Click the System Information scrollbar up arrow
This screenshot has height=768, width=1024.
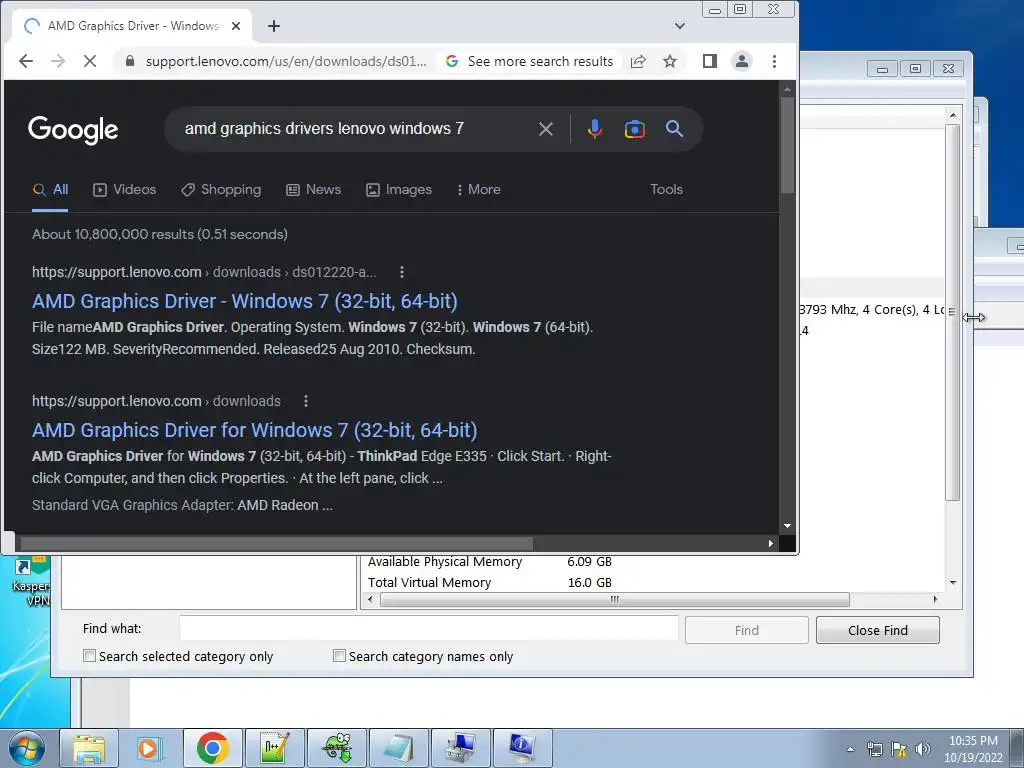(x=953, y=115)
